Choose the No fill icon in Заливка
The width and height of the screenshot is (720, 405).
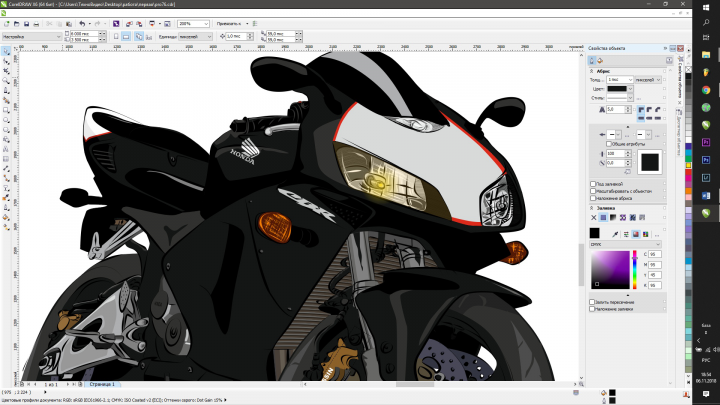pos(594,218)
